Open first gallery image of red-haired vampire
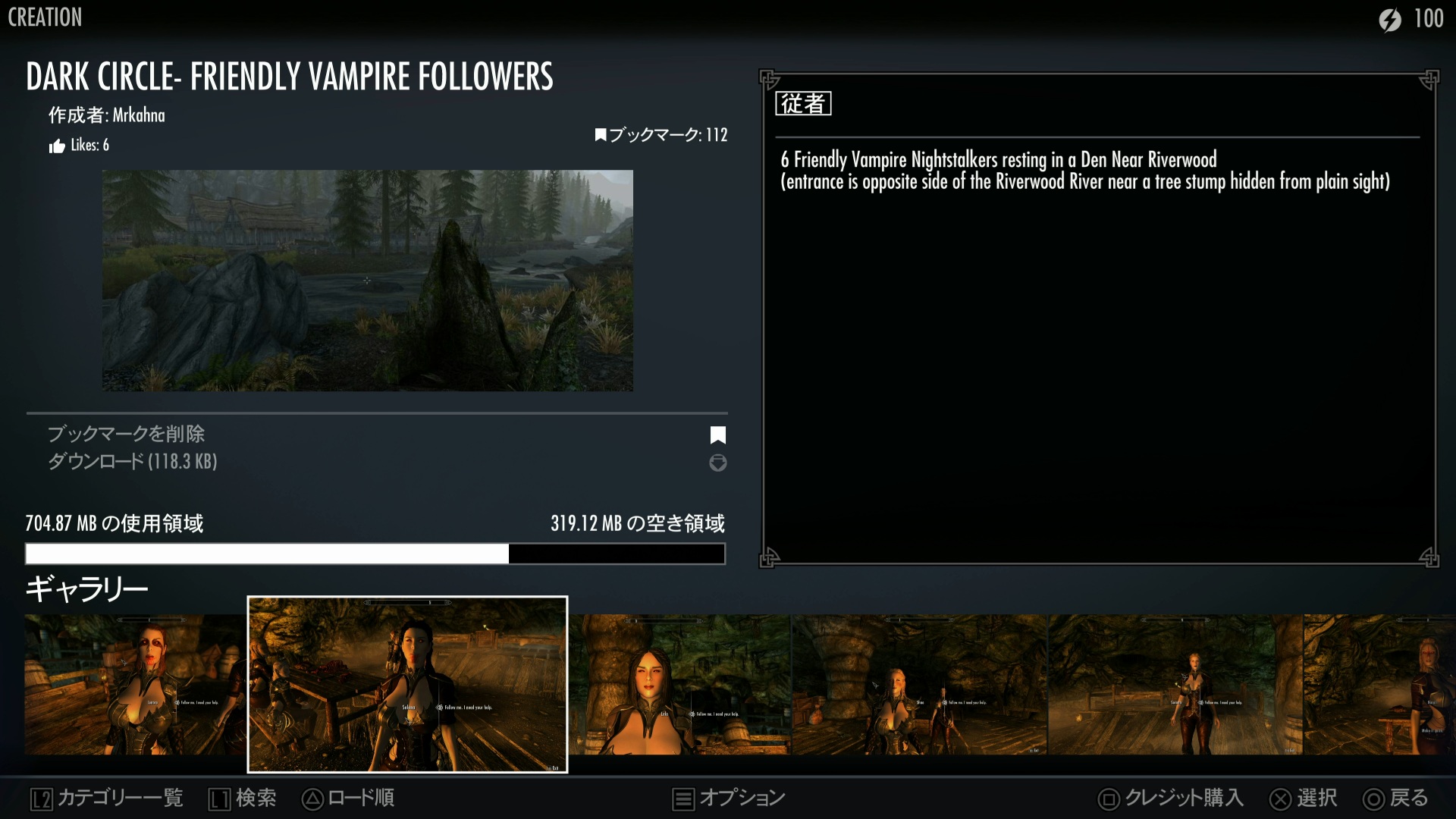Screen dimensions: 1456x819 coord(136,685)
